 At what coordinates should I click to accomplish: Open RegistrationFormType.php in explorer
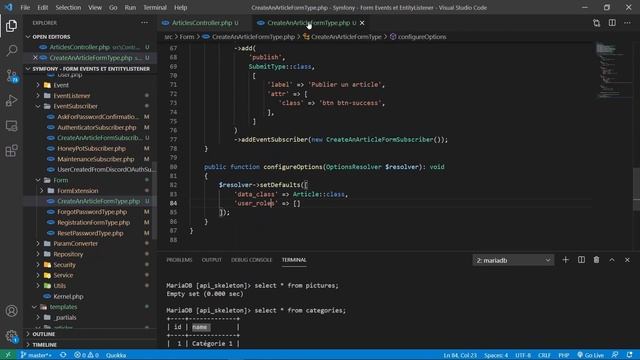pos(93,222)
